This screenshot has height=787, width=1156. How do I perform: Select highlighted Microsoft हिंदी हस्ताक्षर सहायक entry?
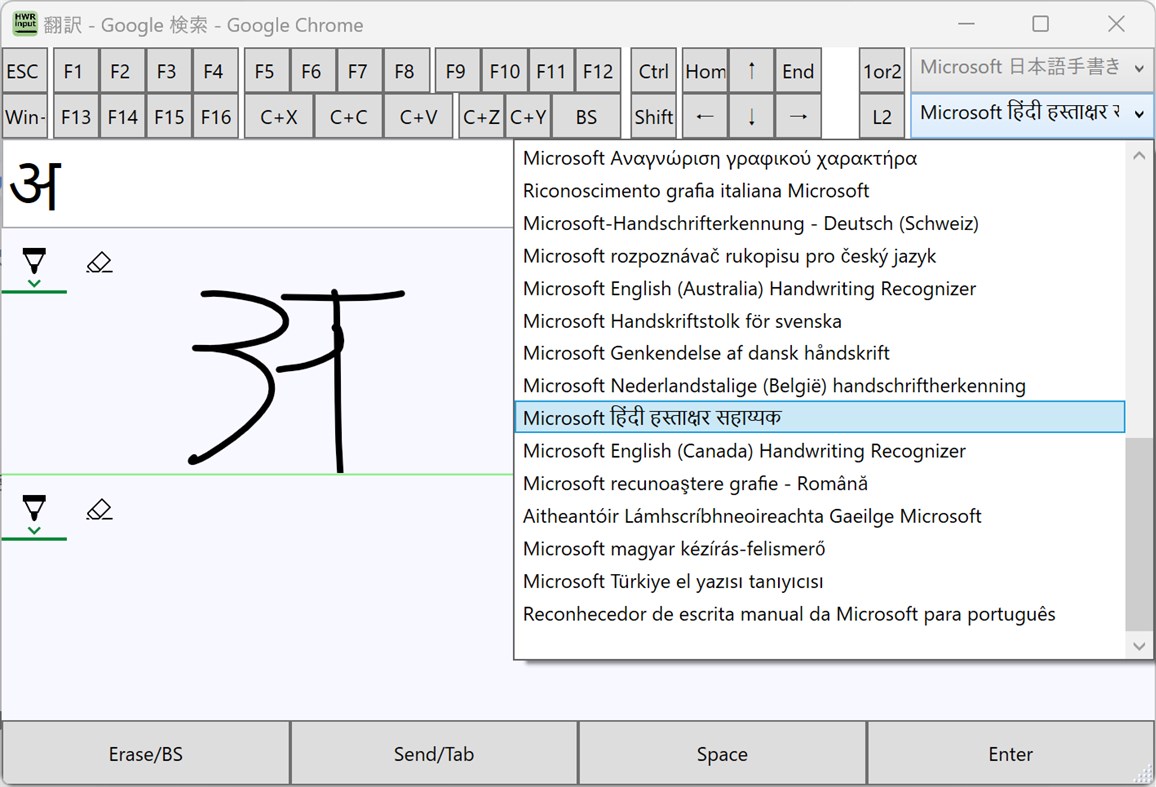819,417
